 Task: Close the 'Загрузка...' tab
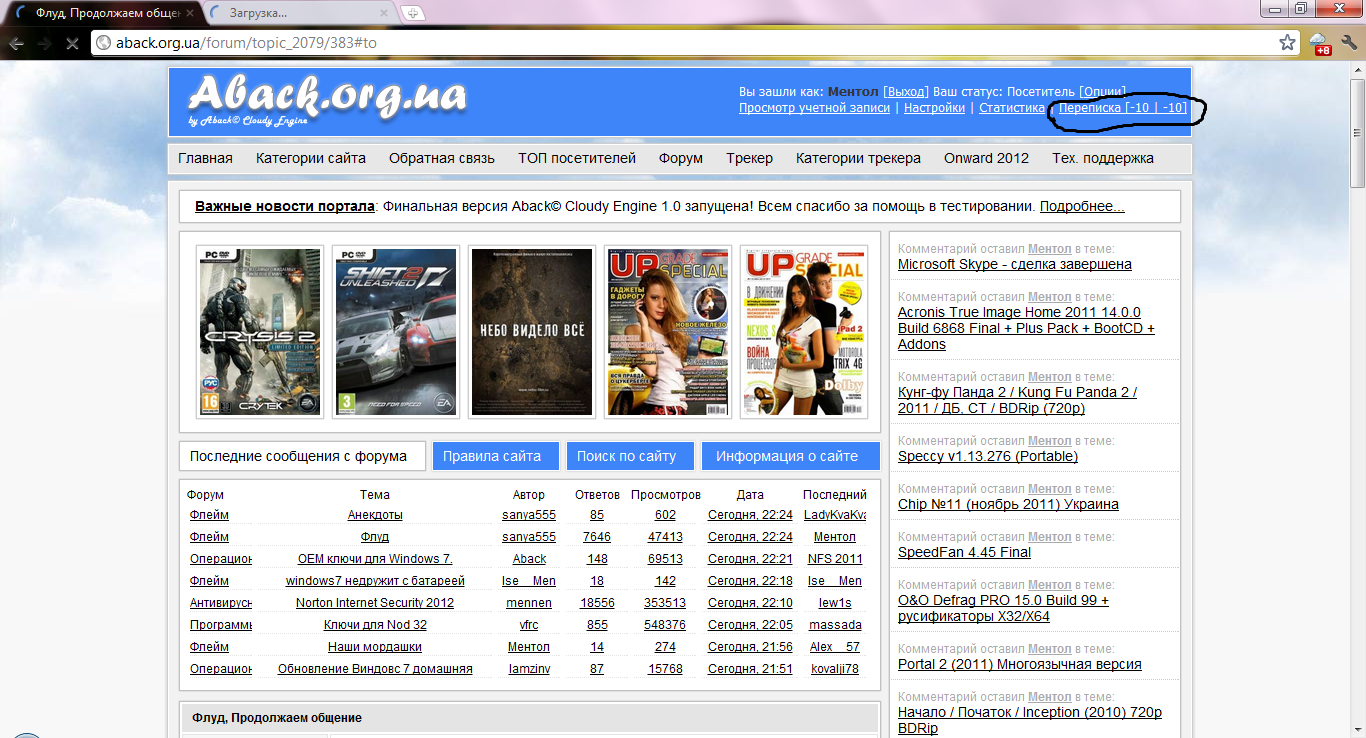coord(383,13)
